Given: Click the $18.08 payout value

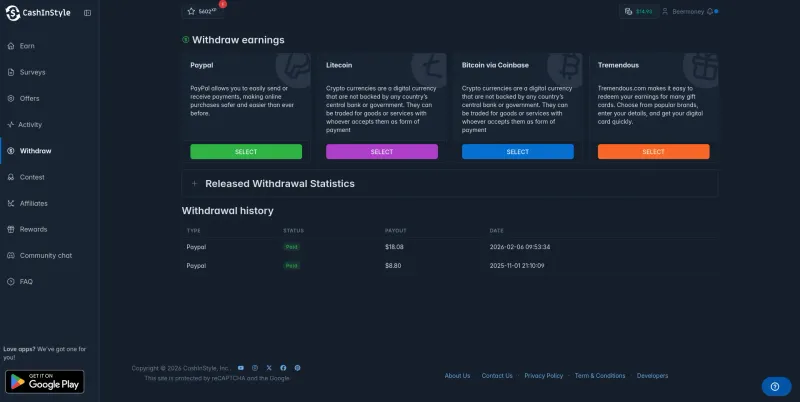Looking at the screenshot, I should 394,247.
